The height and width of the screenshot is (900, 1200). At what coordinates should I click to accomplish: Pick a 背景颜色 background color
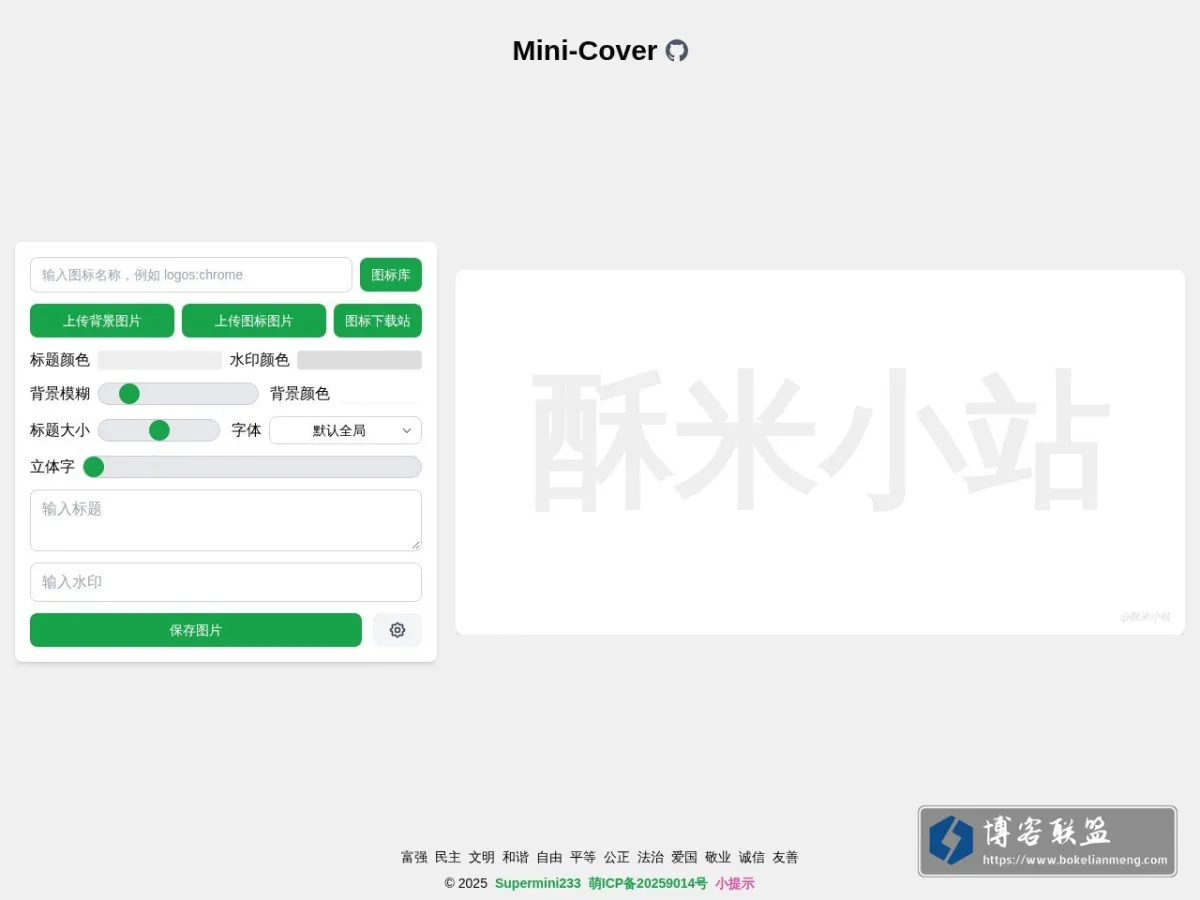click(379, 394)
